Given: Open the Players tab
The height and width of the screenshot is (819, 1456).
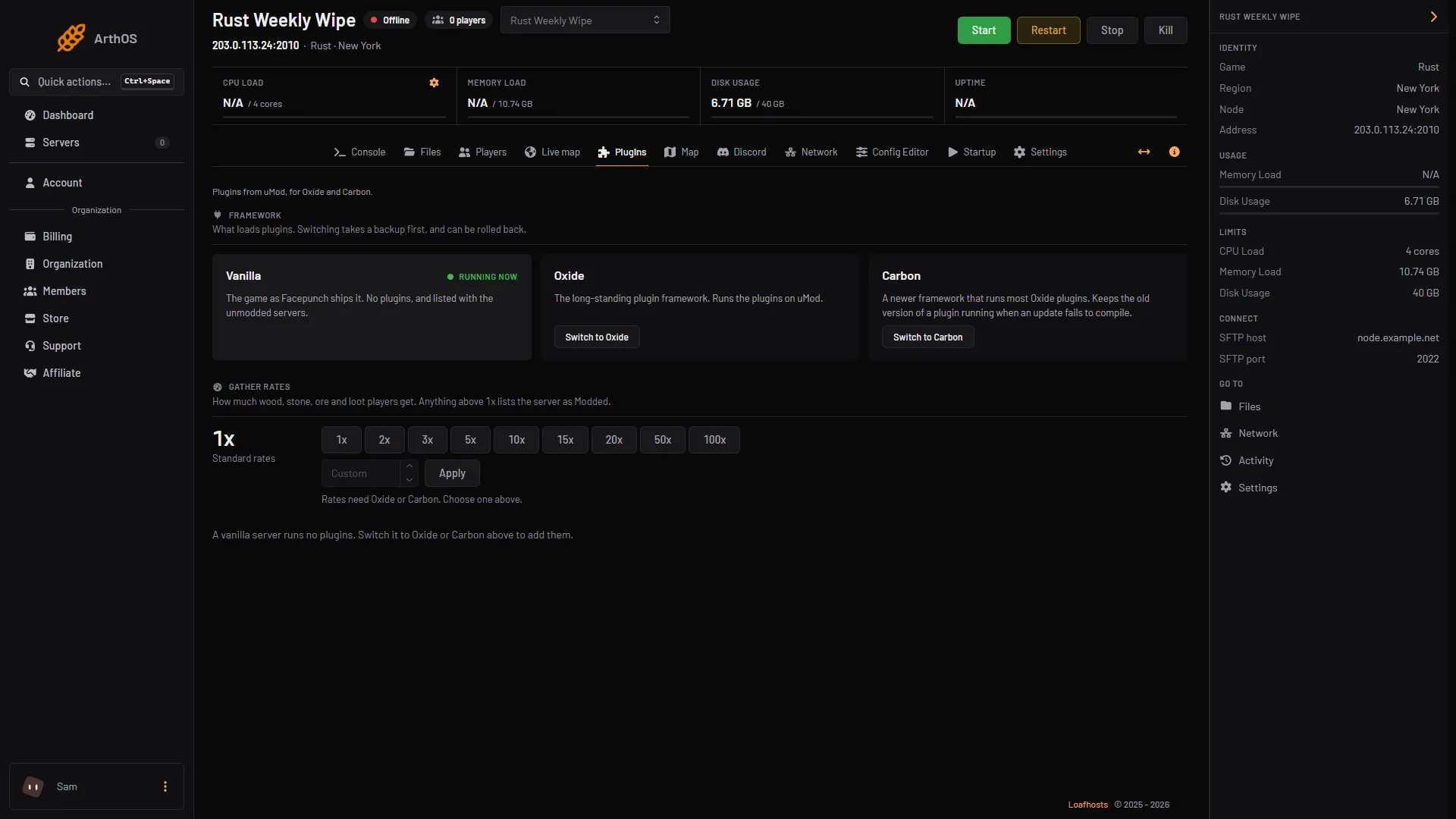Looking at the screenshot, I should pos(482,152).
